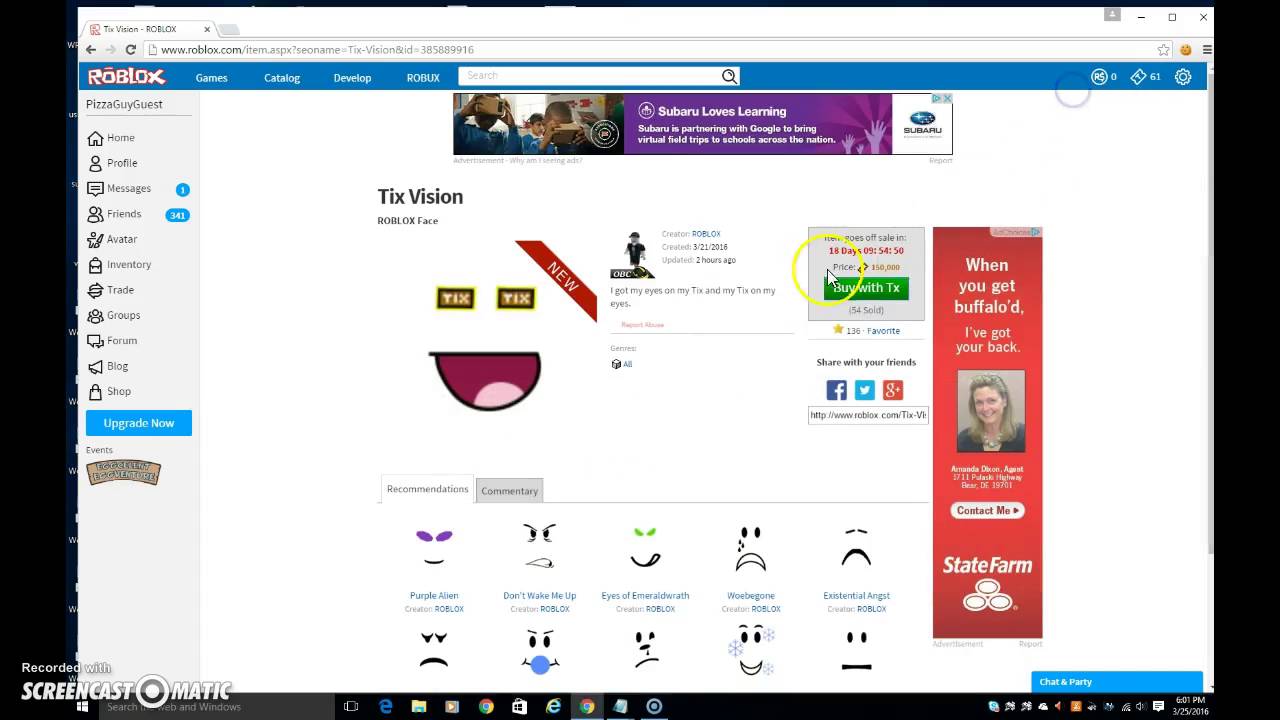Open the Woebegone face link
Screen dimensions: 1280x720
(x=751, y=596)
